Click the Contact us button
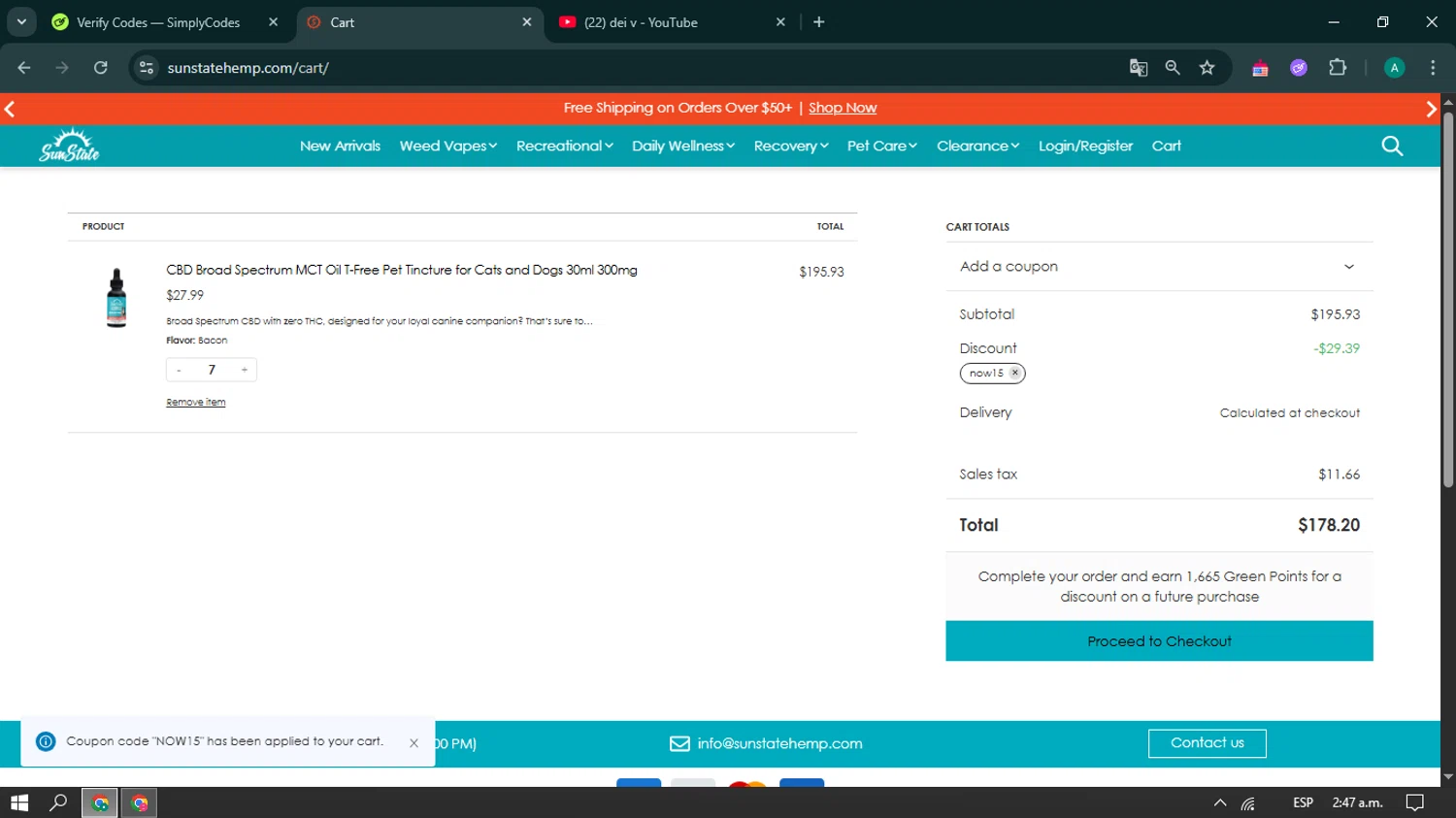The width and height of the screenshot is (1456, 818). pos(1207,743)
